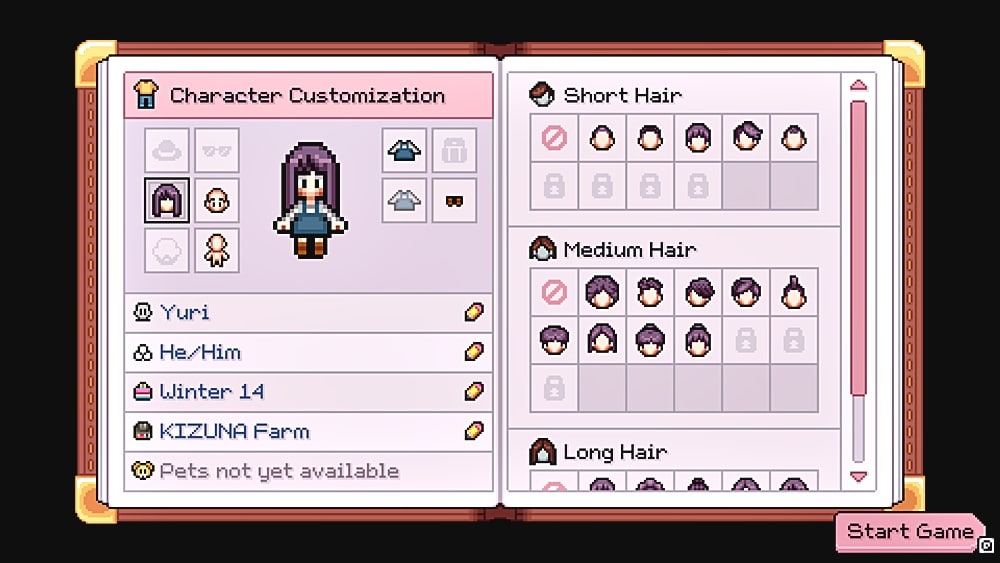
Task: Choose the first Medium Hair bob style
Action: coord(602,292)
